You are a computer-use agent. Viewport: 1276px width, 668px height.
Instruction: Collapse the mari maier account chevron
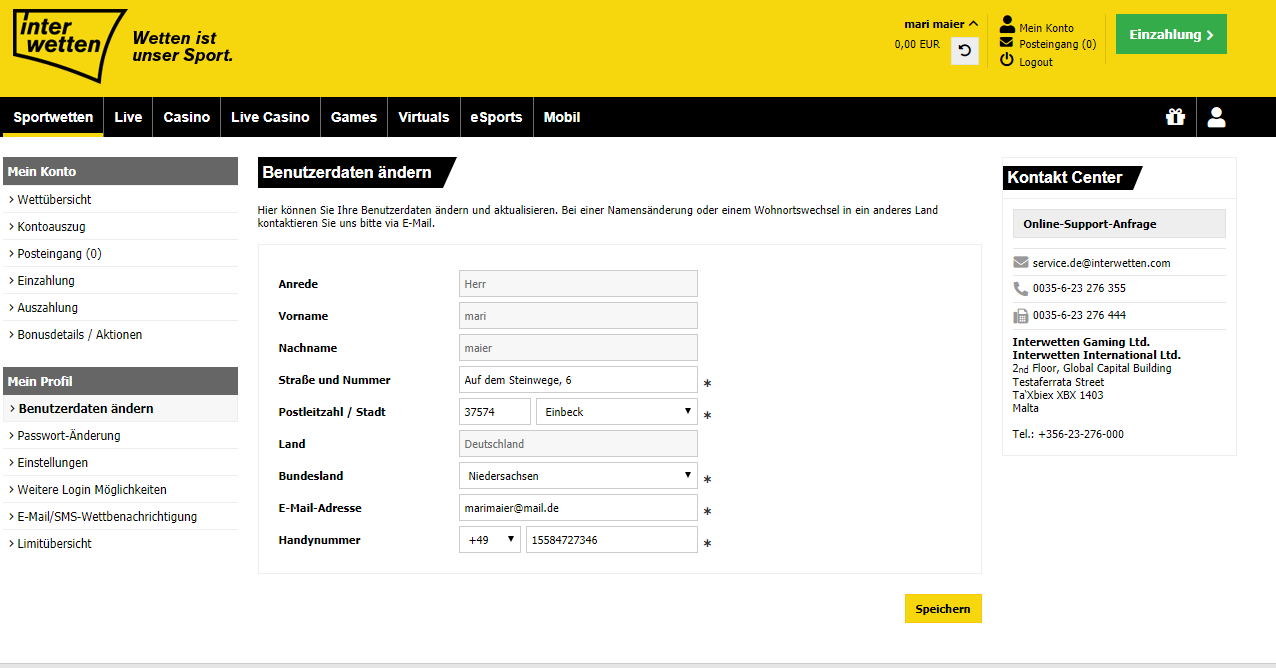[x=973, y=23]
